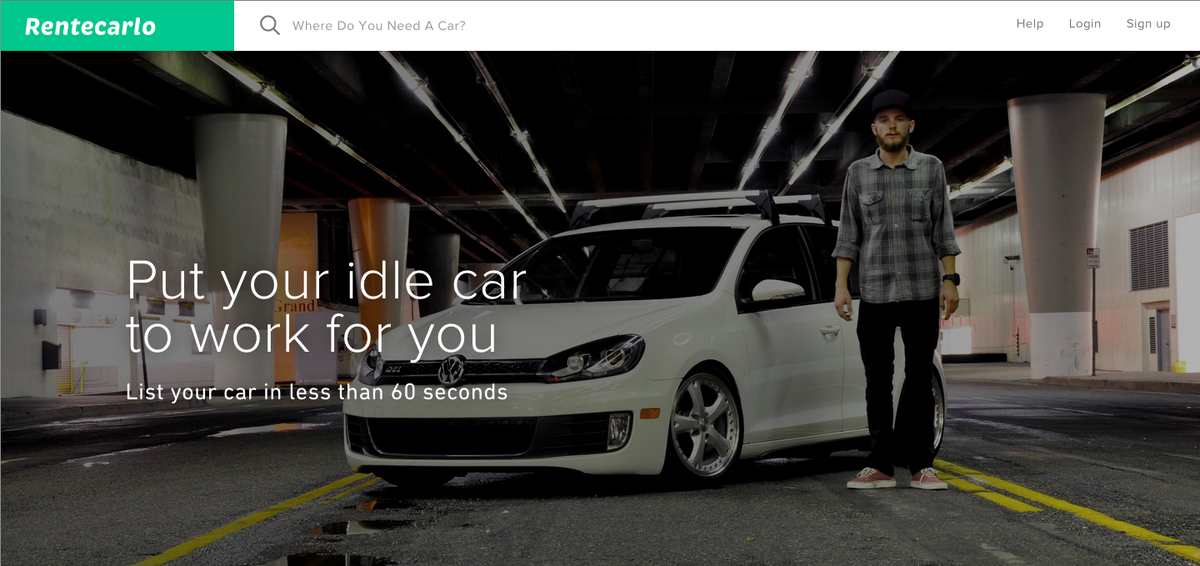The image size is (1200, 566).
Task: Click the Rentecarlo logo
Action: 90,26
